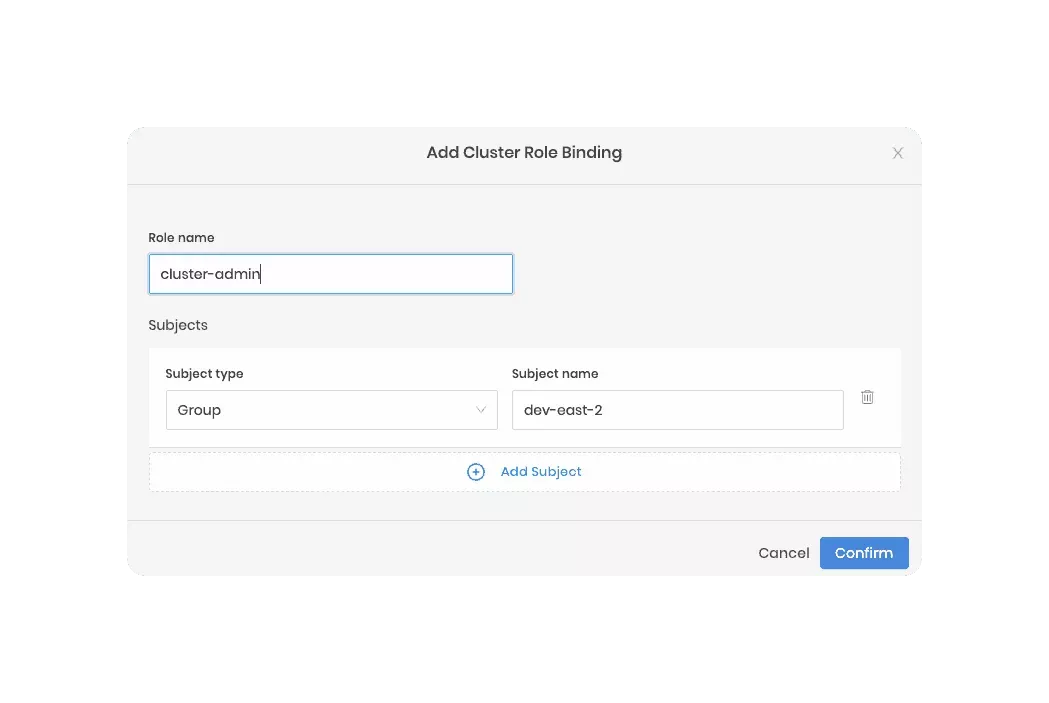Image resolution: width=1049 pixels, height=703 pixels.
Task: Place cursor on cluster-admin text
Action: click(209, 274)
